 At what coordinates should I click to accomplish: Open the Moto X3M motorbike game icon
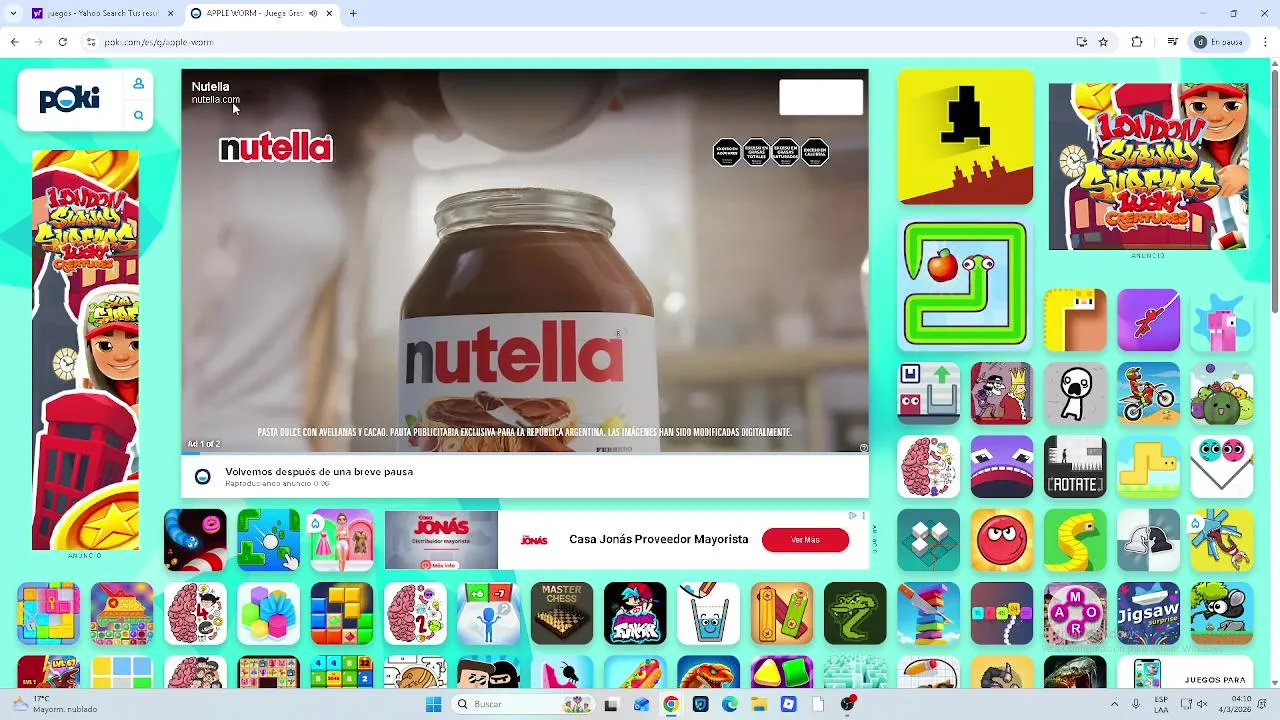pyautogui.click(x=1148, y=393)
